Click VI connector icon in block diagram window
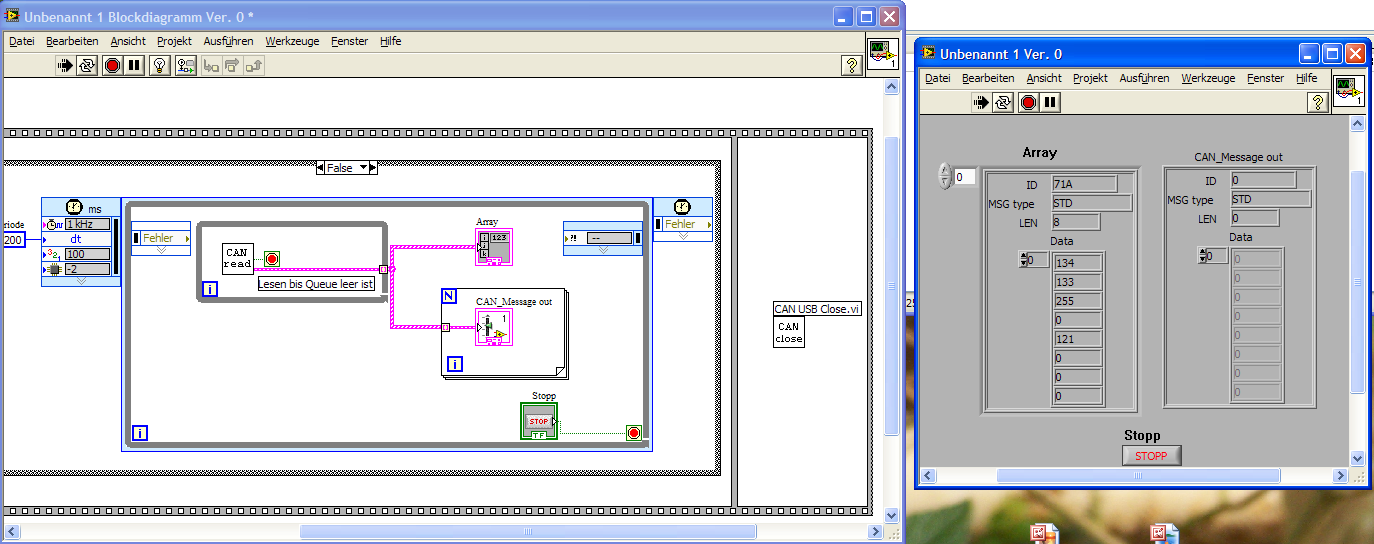The height and width of the screenshot is (544, 1374). click(x=882, y=55)
